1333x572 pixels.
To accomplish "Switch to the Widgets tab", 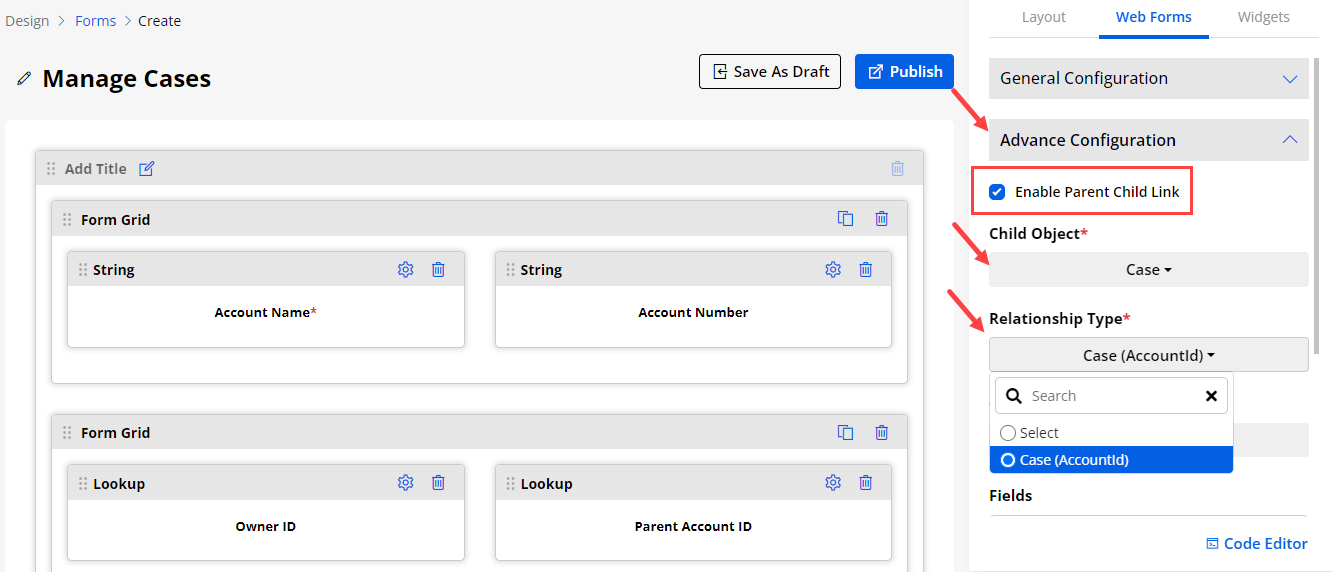I will [x=1263, y=17].
